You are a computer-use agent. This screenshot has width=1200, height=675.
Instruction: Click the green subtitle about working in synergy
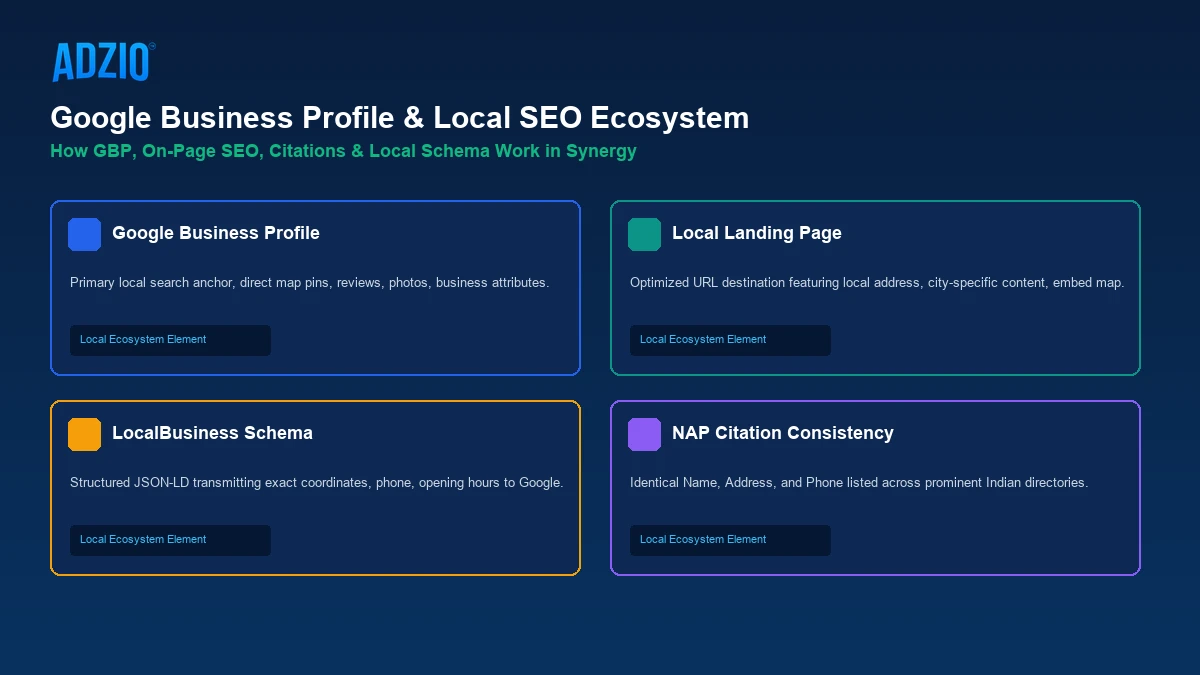[x=344, y=152]
